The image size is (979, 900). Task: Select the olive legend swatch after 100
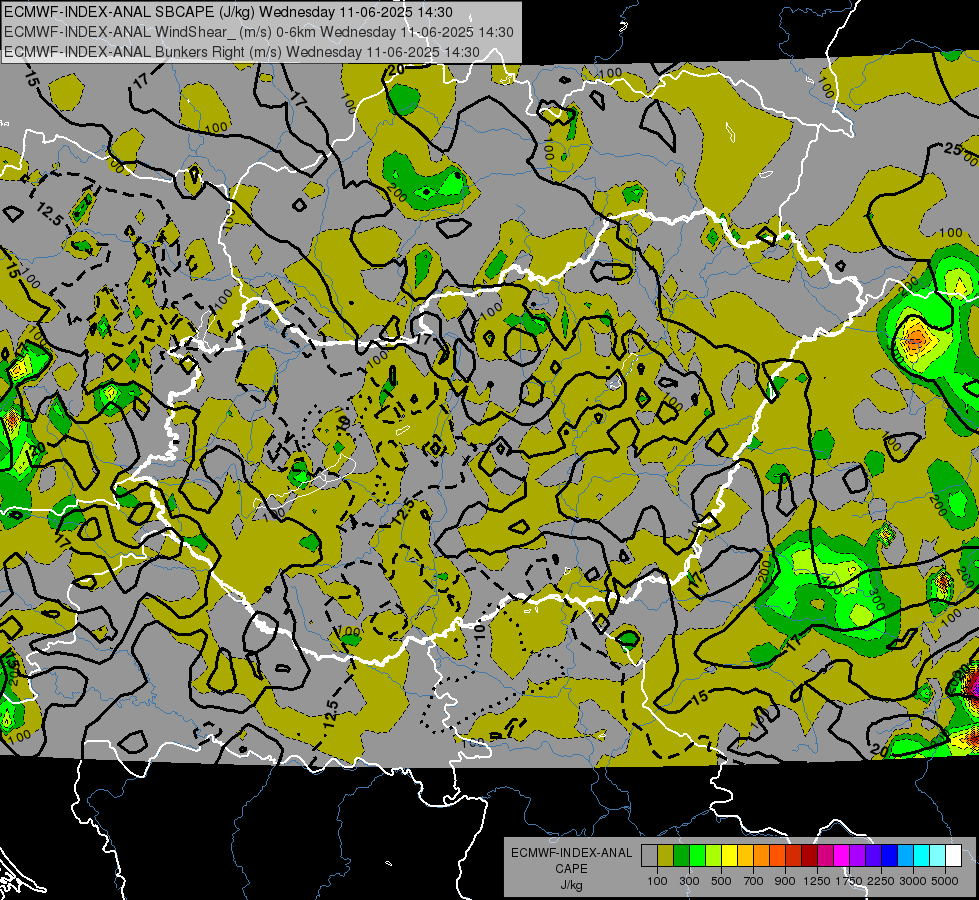(665, 856)
